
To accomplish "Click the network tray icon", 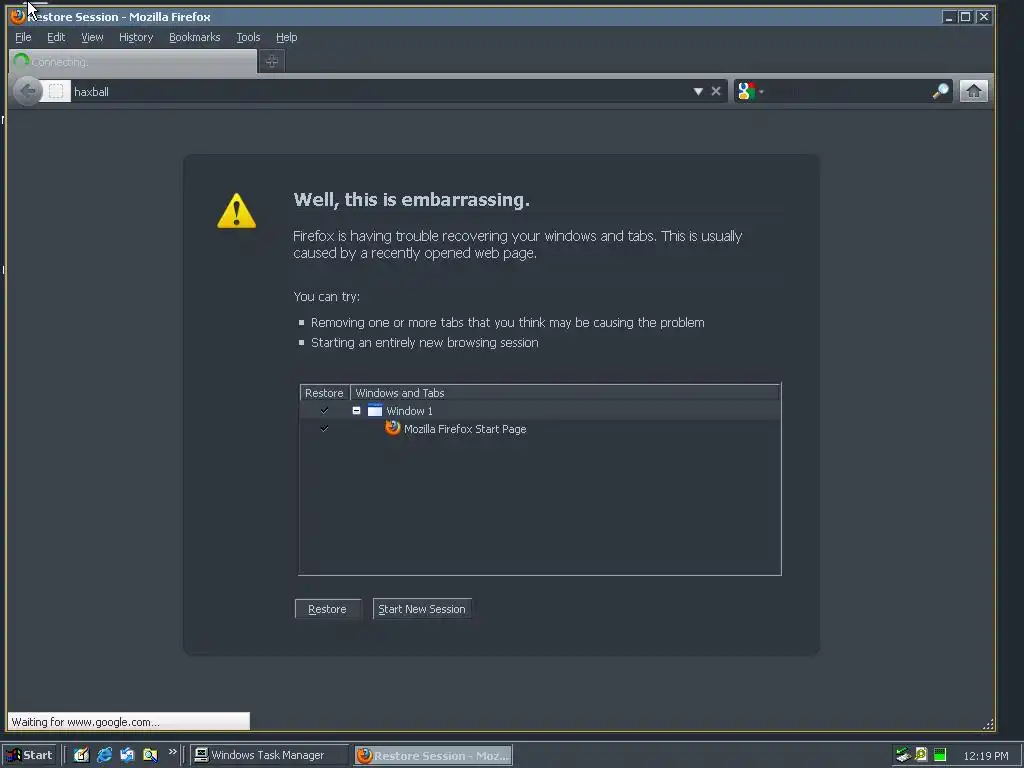I will 903,755.
